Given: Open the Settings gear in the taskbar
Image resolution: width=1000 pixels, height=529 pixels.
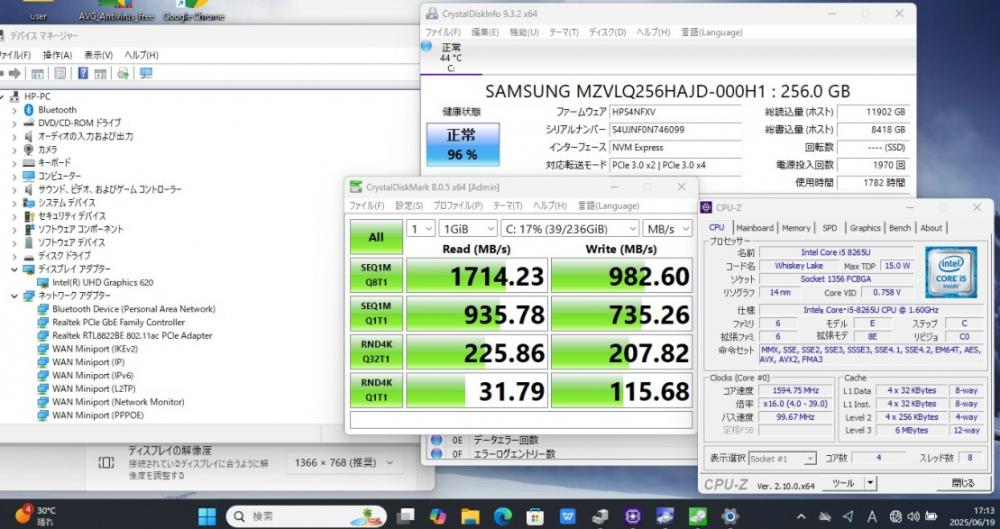Looking at the screenshot, I should 730,516.
